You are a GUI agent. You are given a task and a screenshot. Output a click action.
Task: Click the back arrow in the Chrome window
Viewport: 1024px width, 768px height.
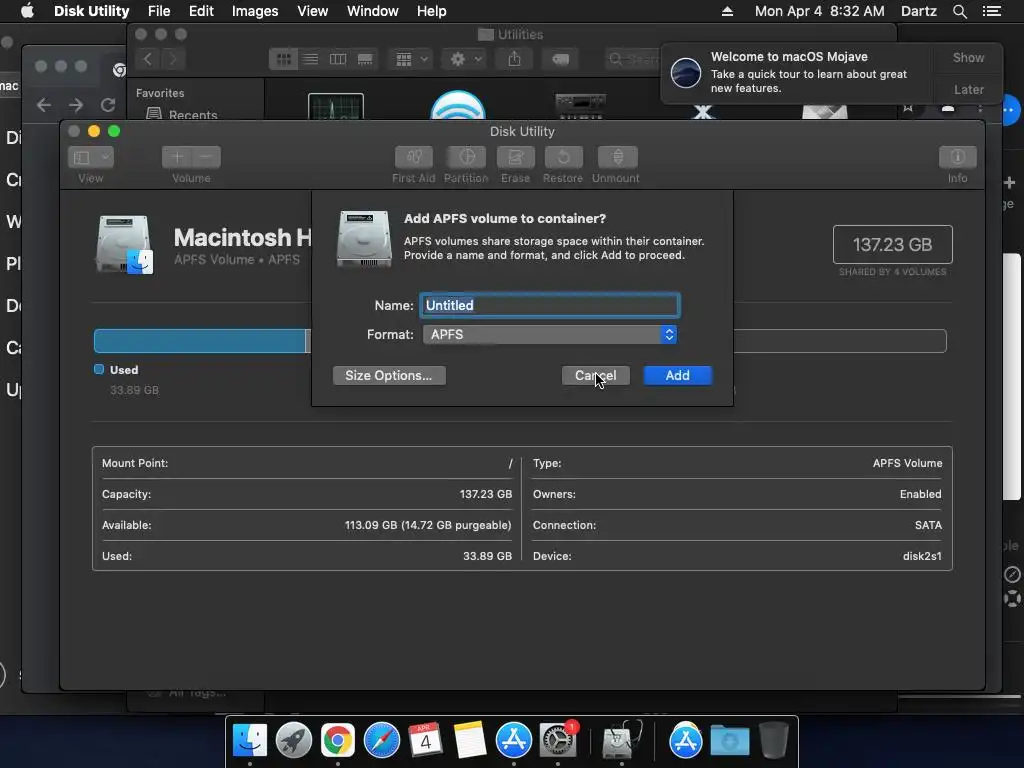(x=44, y=105)
